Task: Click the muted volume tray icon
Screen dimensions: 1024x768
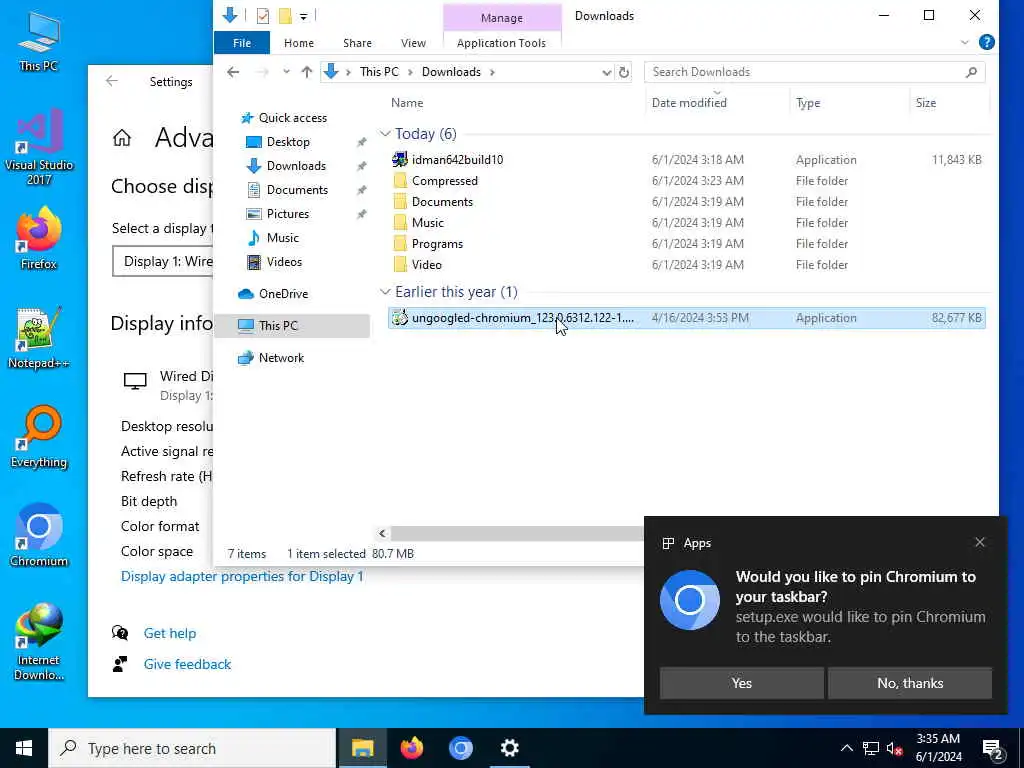Action: click(x=894, y=748)
